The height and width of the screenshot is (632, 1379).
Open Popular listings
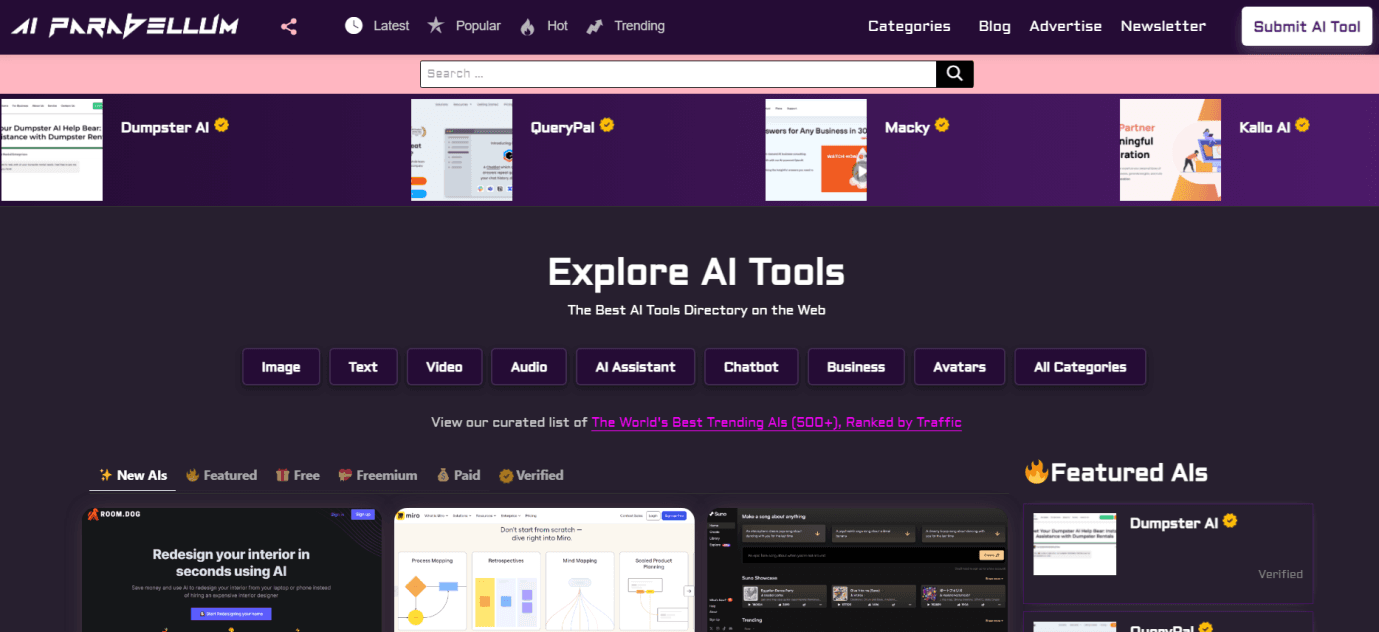tap(478, 26)
